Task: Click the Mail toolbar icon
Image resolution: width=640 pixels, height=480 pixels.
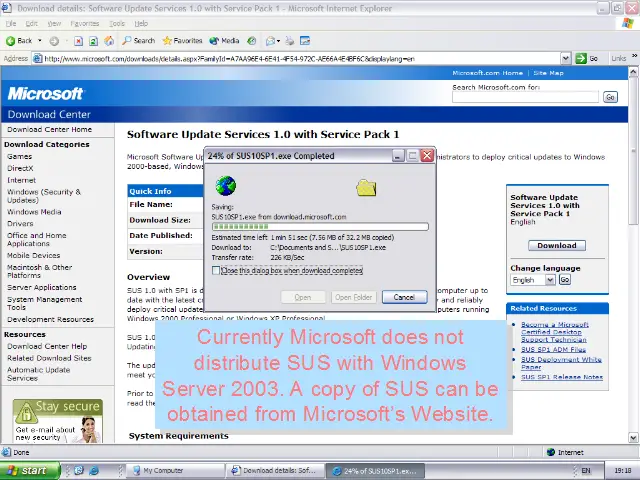Action: tap(270, 41)
